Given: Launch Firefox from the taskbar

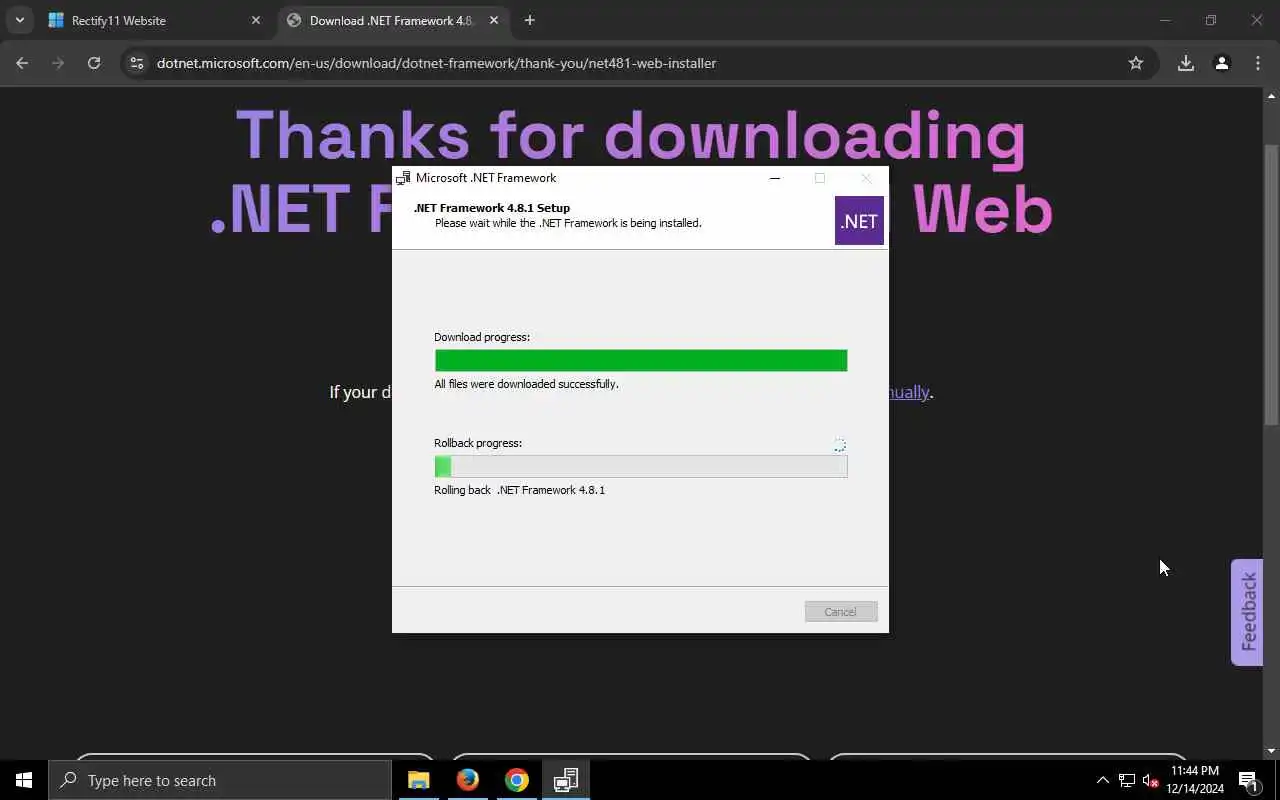Looking at the screenshot, I should tap(468, 780).
